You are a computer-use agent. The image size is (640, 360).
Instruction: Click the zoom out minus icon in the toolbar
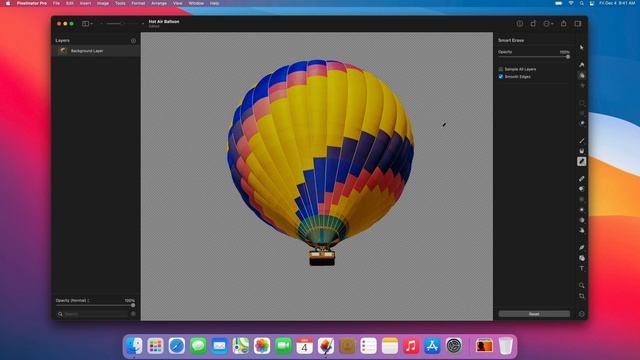(102, 24)
